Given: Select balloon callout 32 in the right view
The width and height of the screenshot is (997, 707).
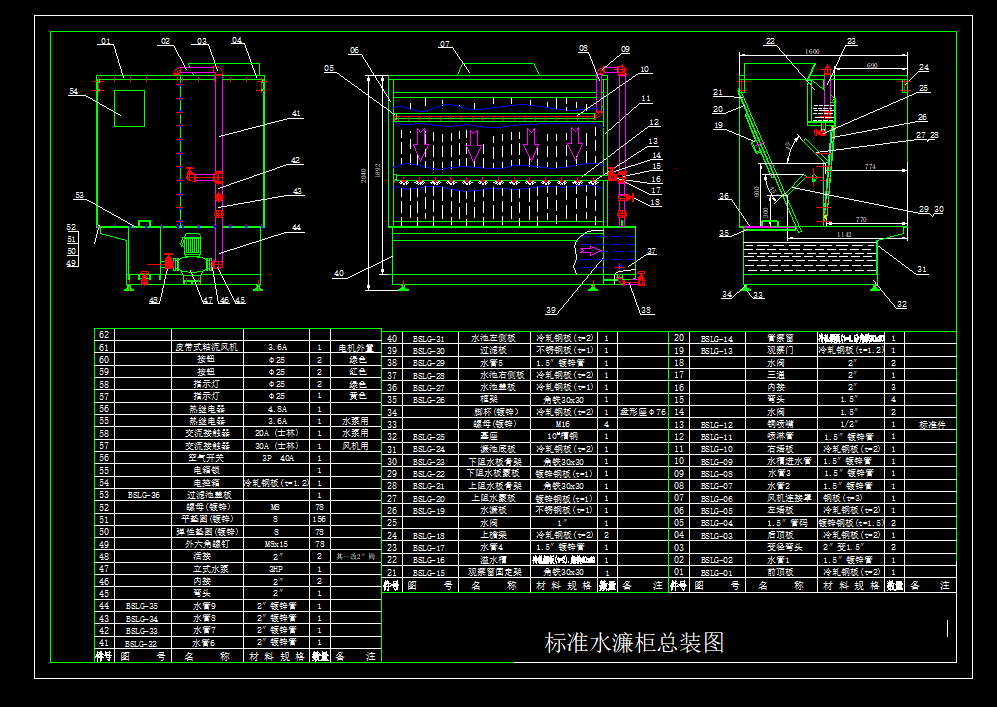Looking at the screenshot, I should point(901,303).
